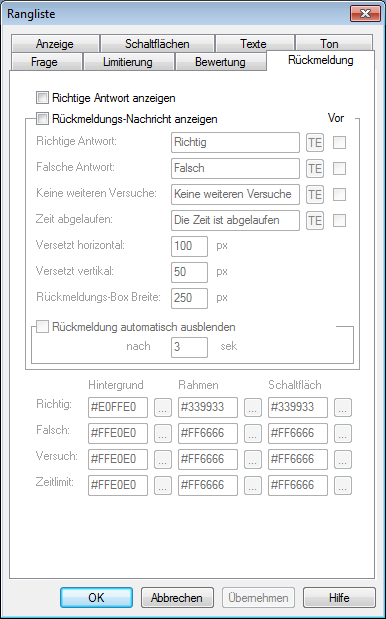This screenshot has height=619, width=386.
Task: Open color picker for Richtig Hintergrund
Action: [163, 407]
